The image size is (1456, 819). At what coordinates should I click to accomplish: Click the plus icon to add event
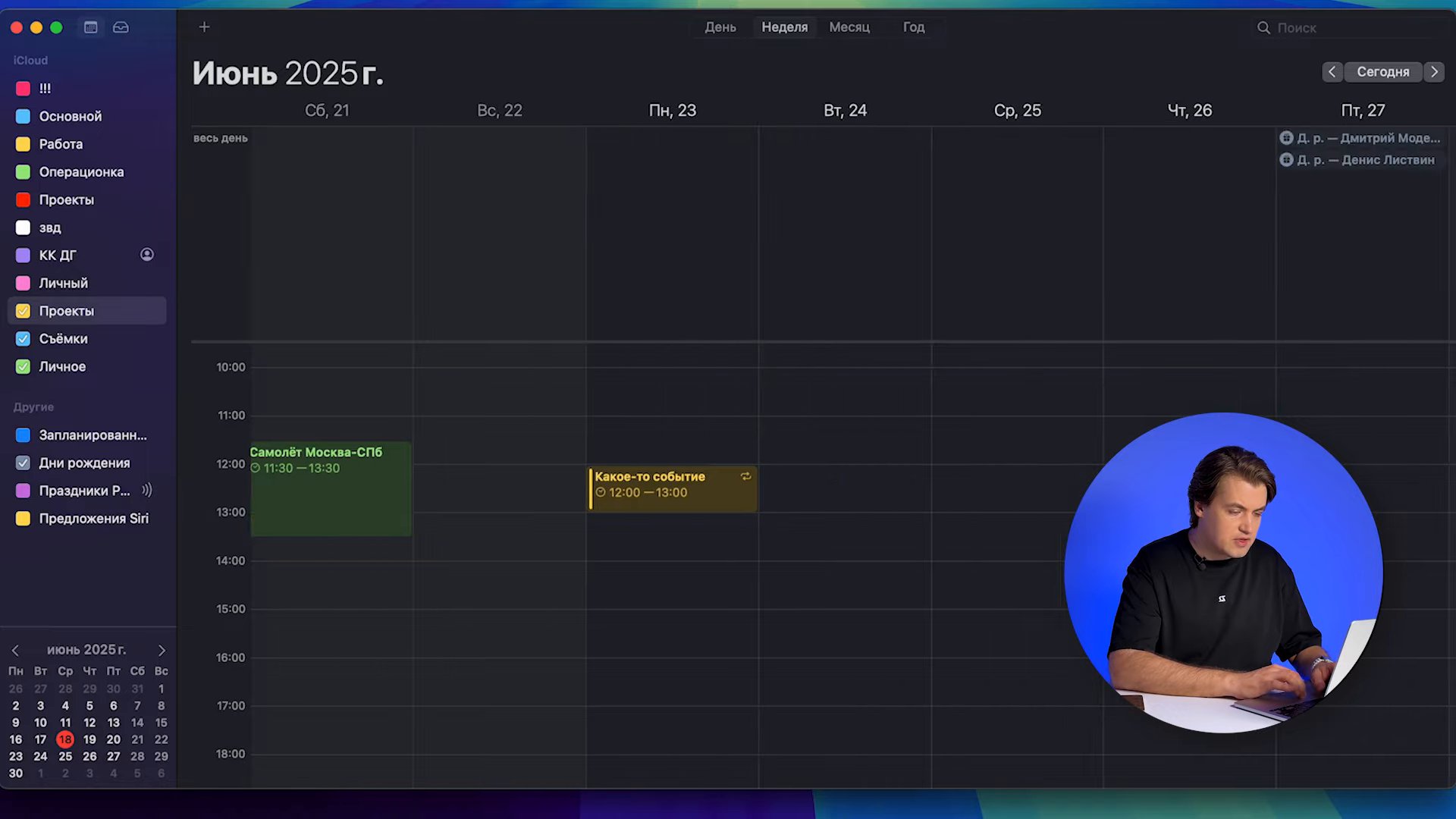[204, 27]
